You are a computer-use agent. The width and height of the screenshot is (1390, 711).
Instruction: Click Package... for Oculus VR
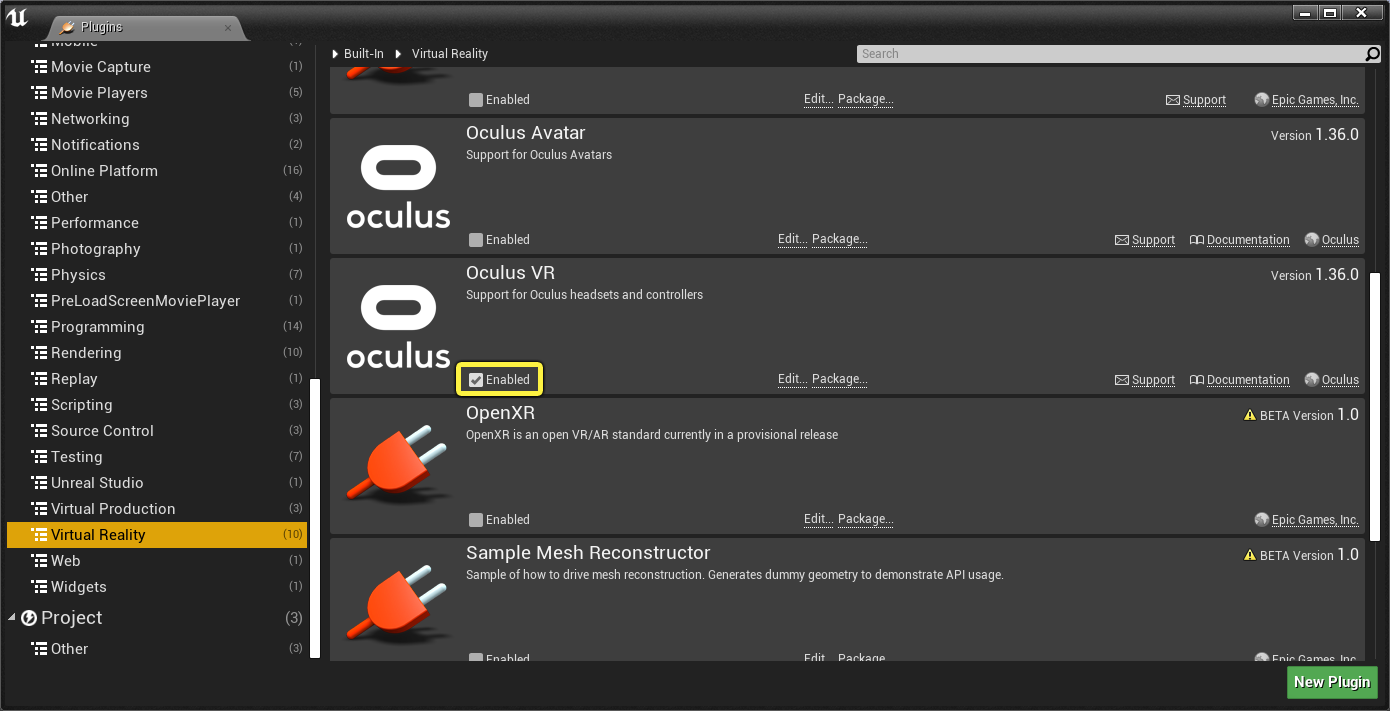839,380
